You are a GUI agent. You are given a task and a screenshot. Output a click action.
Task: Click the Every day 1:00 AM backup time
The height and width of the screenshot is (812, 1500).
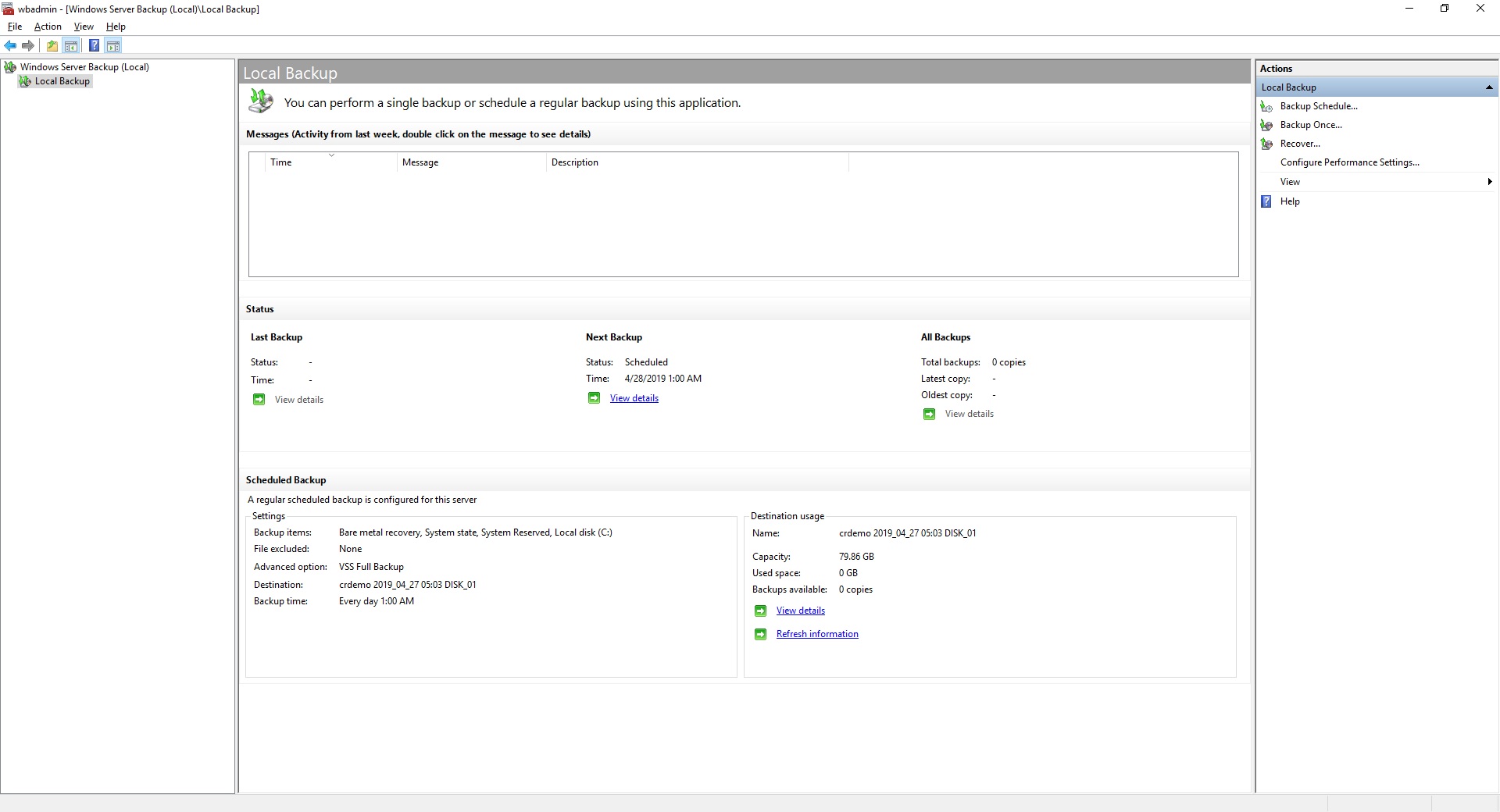coord(376,601)
